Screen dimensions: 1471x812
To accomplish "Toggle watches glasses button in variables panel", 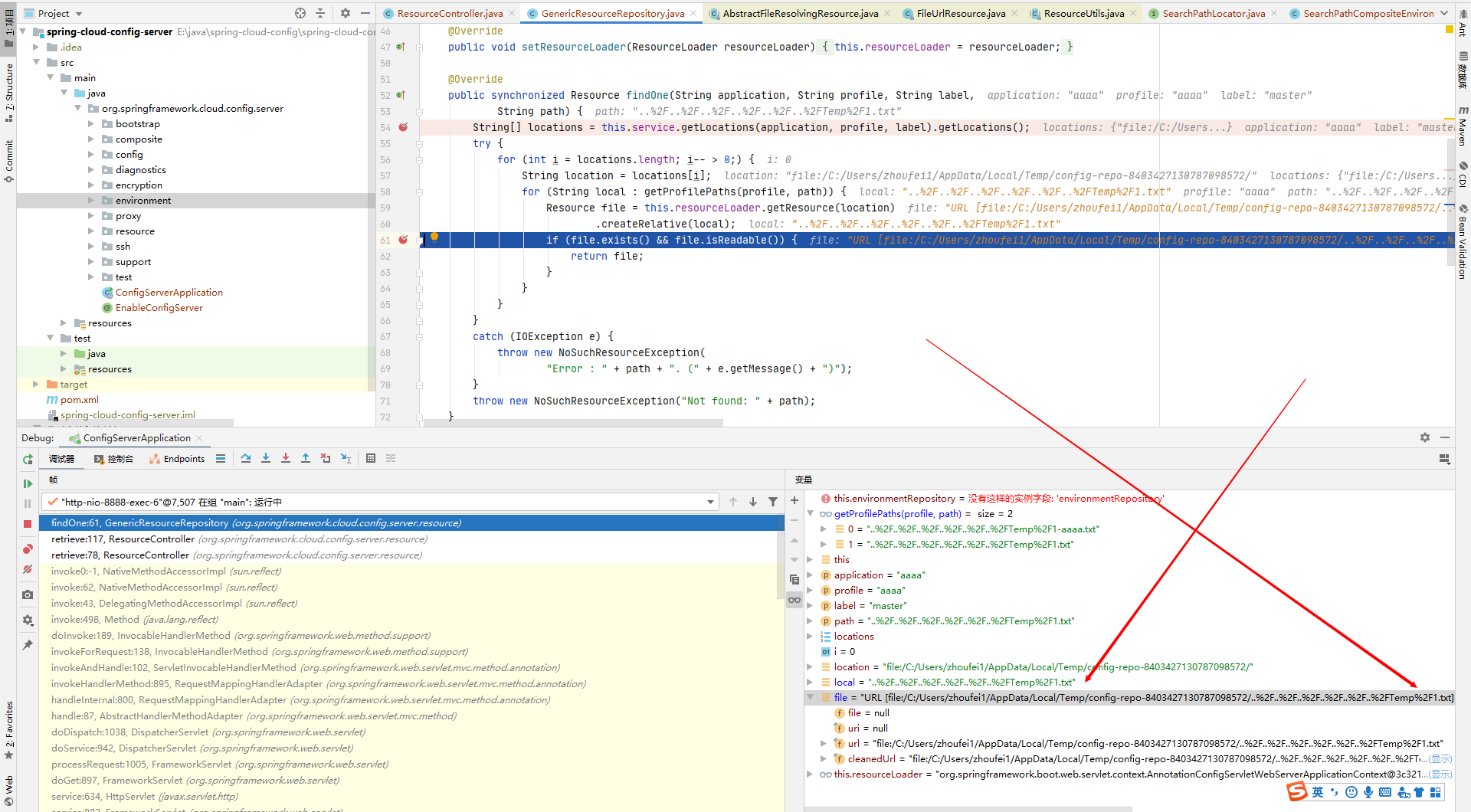I will tap(794, 600).
